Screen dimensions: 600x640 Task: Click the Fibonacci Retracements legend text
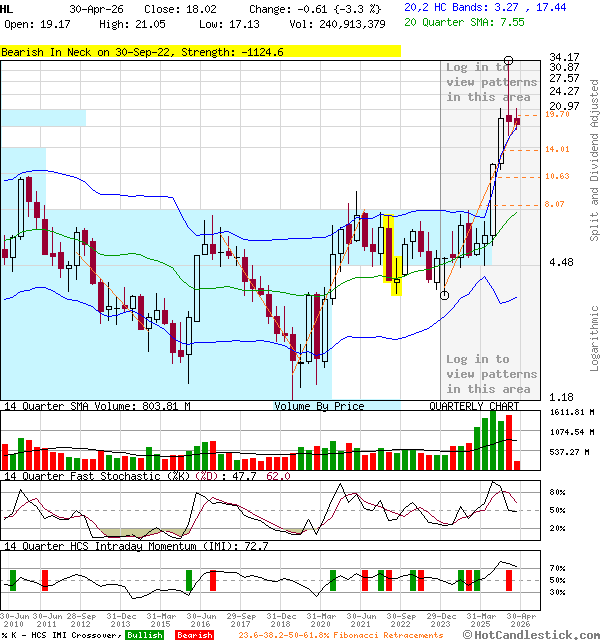coord(341,635)
